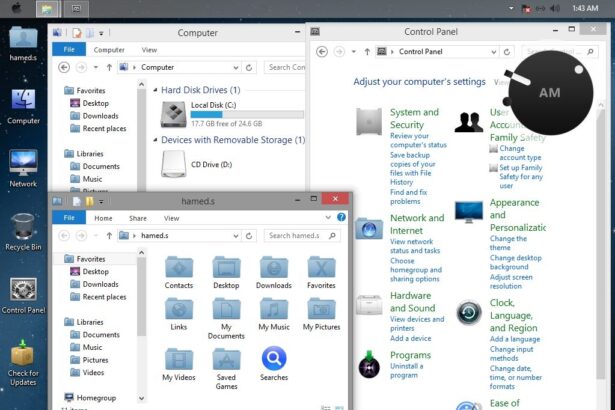Image resolution: width=615 pixels, height=410 pixels.
Task: Click Change desktop background link
Action: coord(515,262)
